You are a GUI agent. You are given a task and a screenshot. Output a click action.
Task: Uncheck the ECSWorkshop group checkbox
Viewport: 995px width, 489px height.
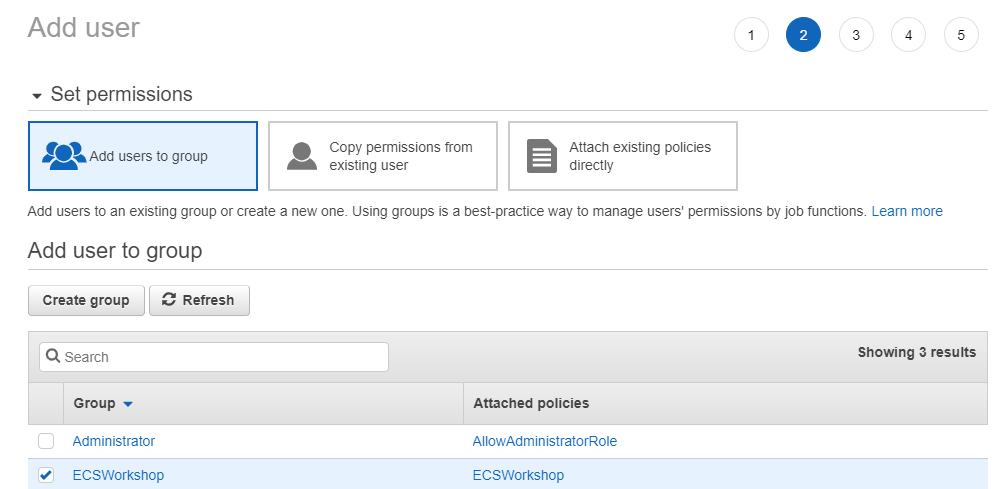[x=46, y=475]
